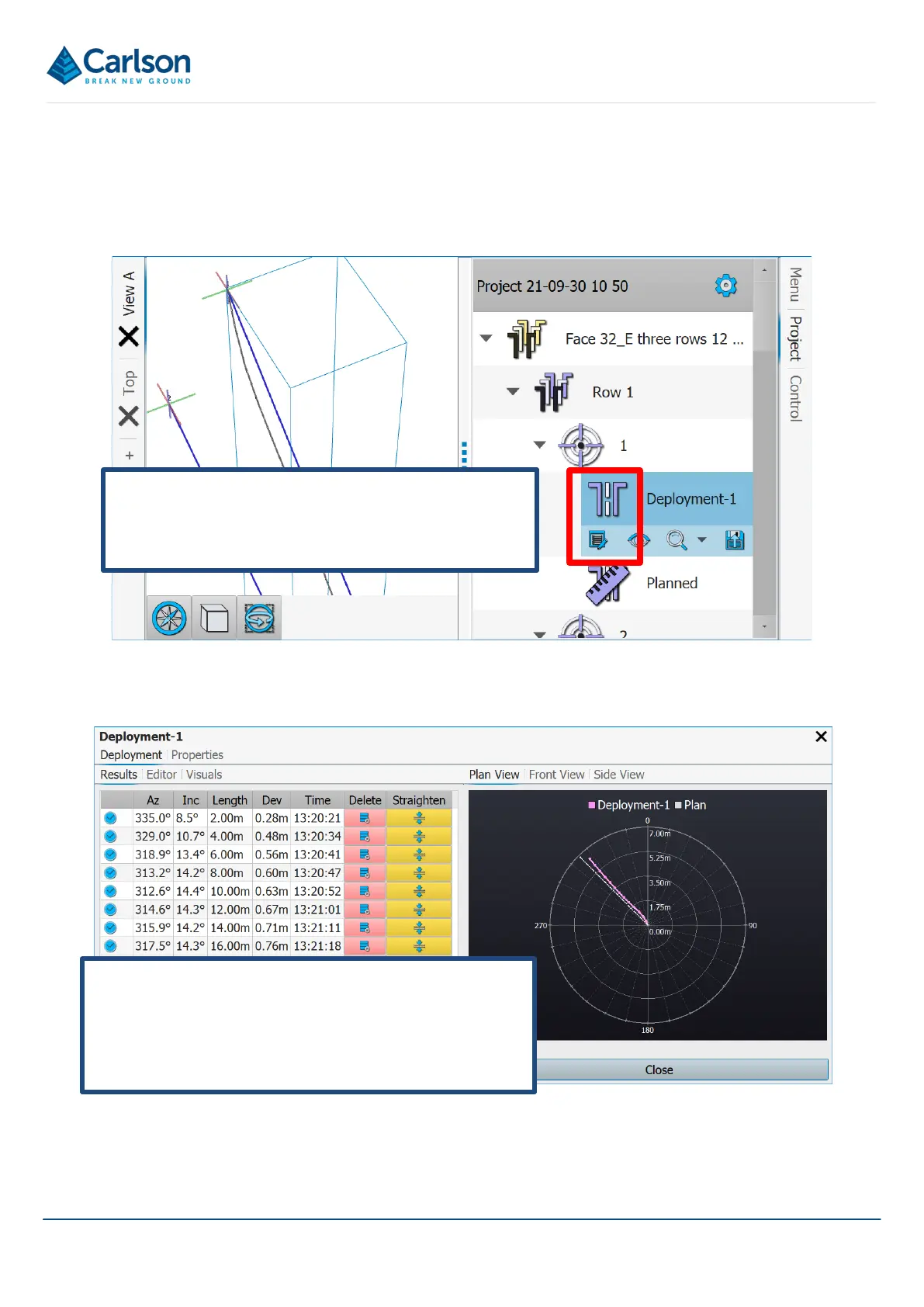
Task: Straighten the 14.00m reading
Action: pyautogui.click(x=419, y=928)
